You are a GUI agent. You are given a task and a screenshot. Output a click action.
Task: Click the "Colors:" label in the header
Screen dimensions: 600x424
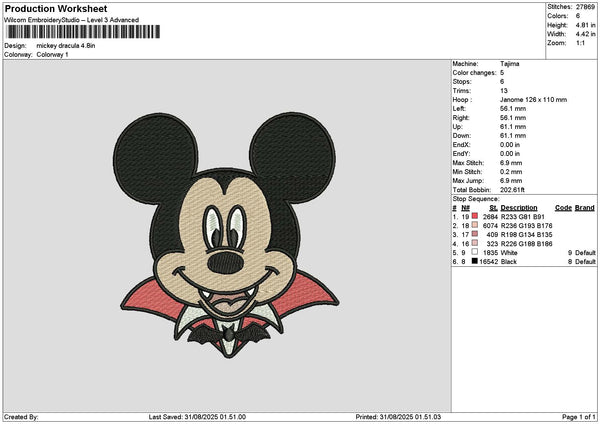(558, 16)
